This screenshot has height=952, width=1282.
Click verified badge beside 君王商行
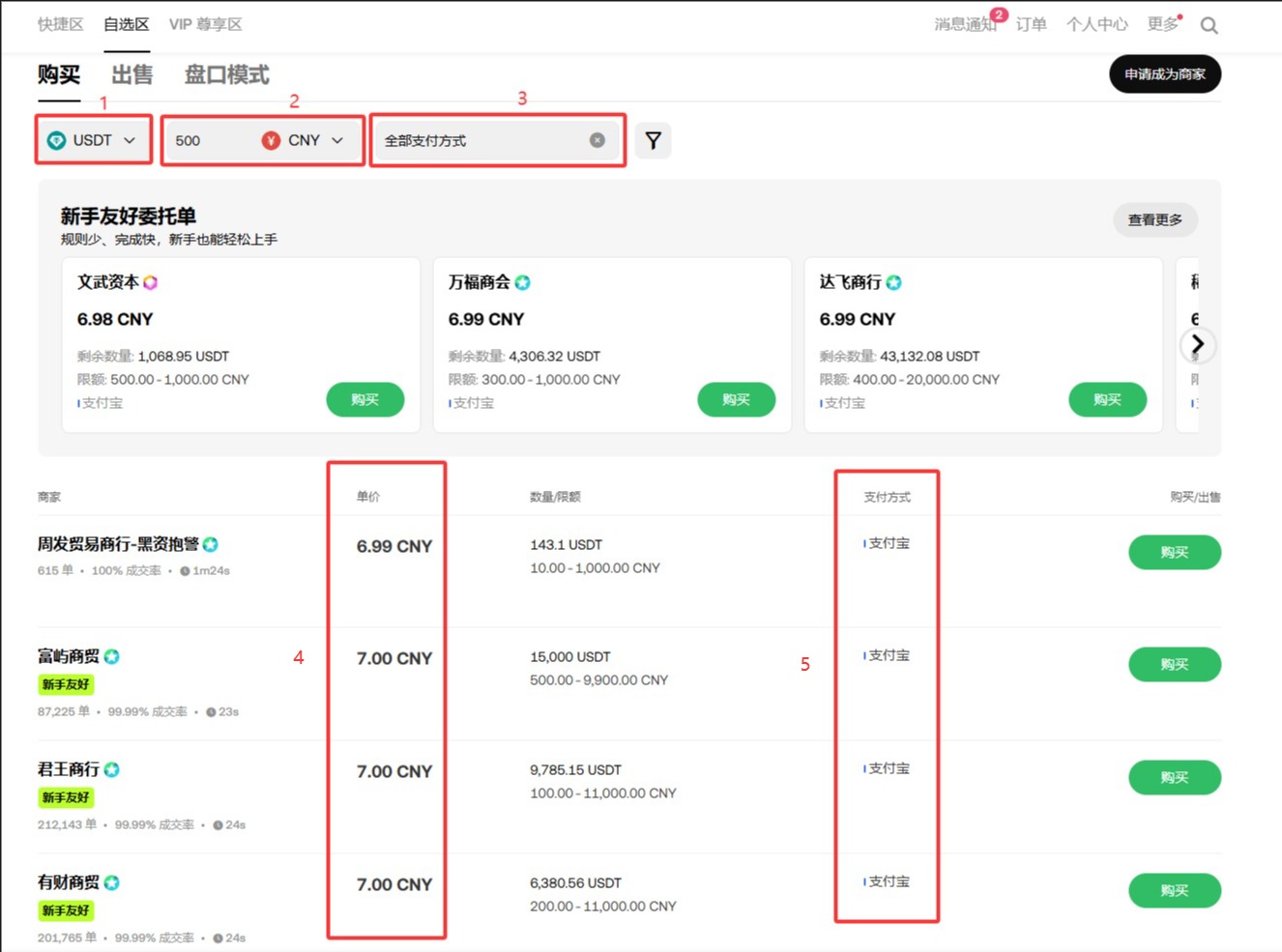(x=112, y=769)
